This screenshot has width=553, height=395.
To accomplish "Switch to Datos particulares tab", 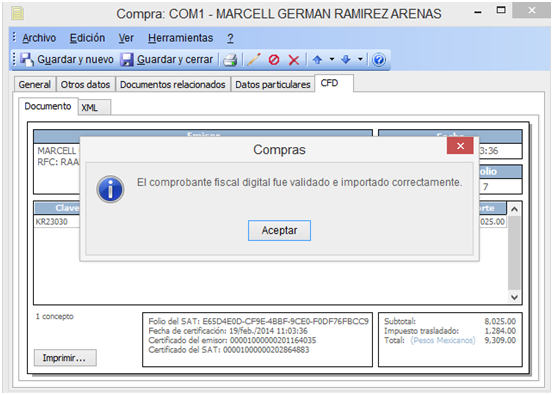I will [x=273, y=85].
